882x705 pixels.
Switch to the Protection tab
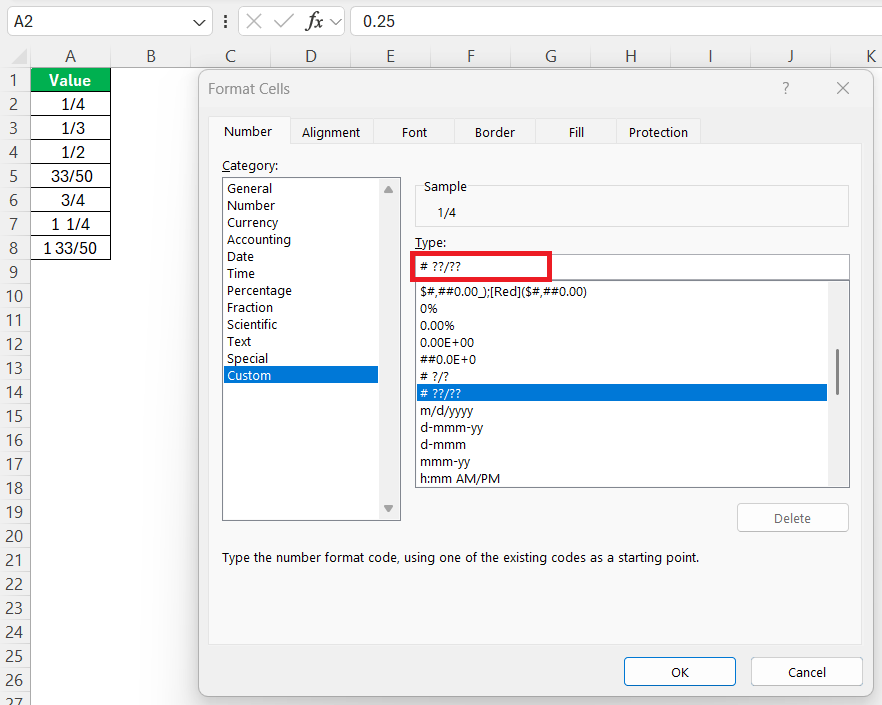(658, 132)
